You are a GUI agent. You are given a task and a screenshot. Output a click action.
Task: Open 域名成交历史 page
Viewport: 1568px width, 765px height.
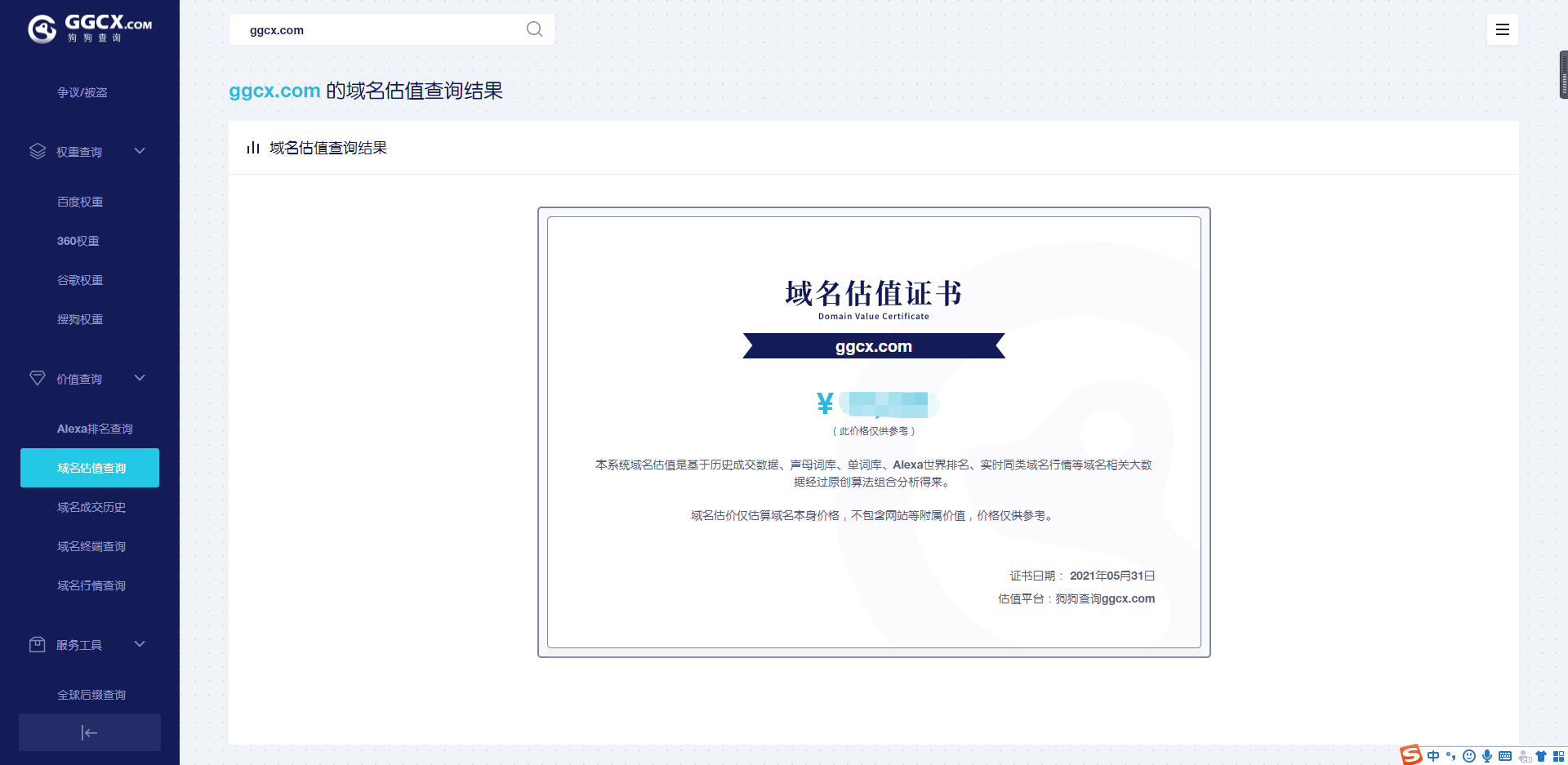point(91,507)
